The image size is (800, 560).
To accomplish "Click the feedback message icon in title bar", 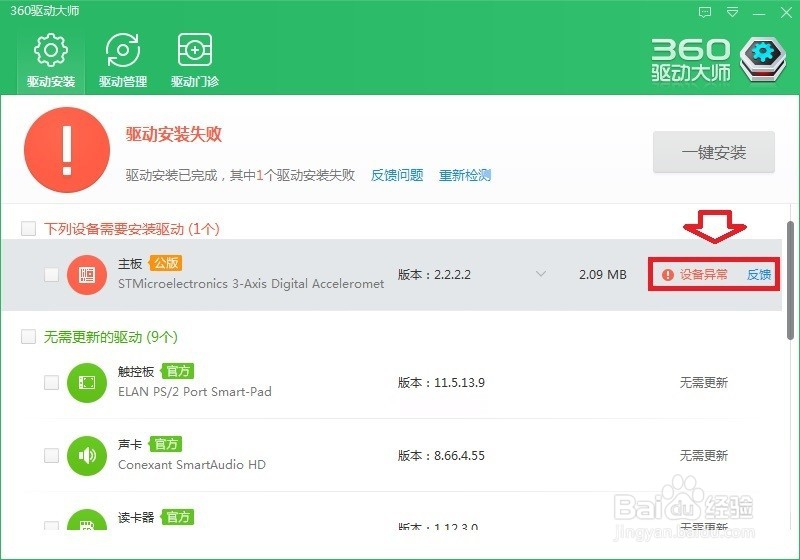I will coord(705,12).
